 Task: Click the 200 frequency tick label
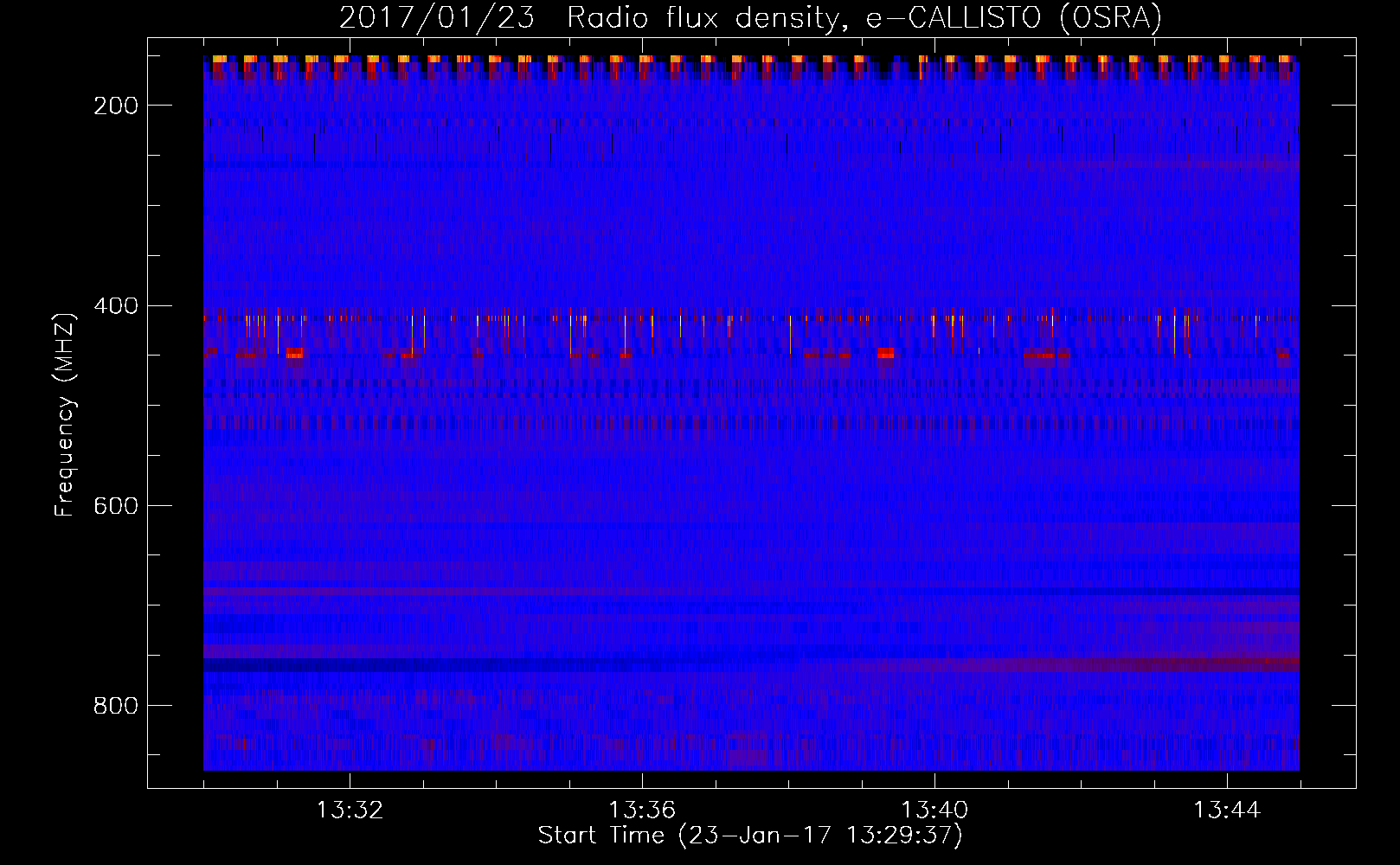click(x=115, y=106)
